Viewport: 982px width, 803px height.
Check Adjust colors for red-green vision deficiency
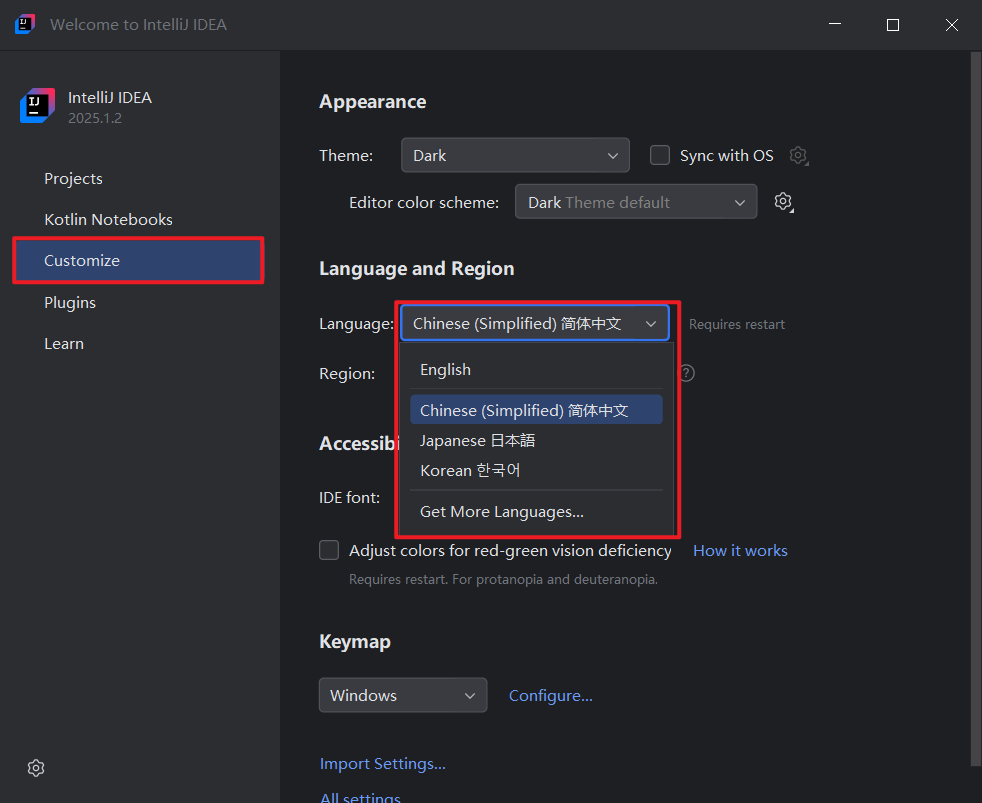(329, 550)
